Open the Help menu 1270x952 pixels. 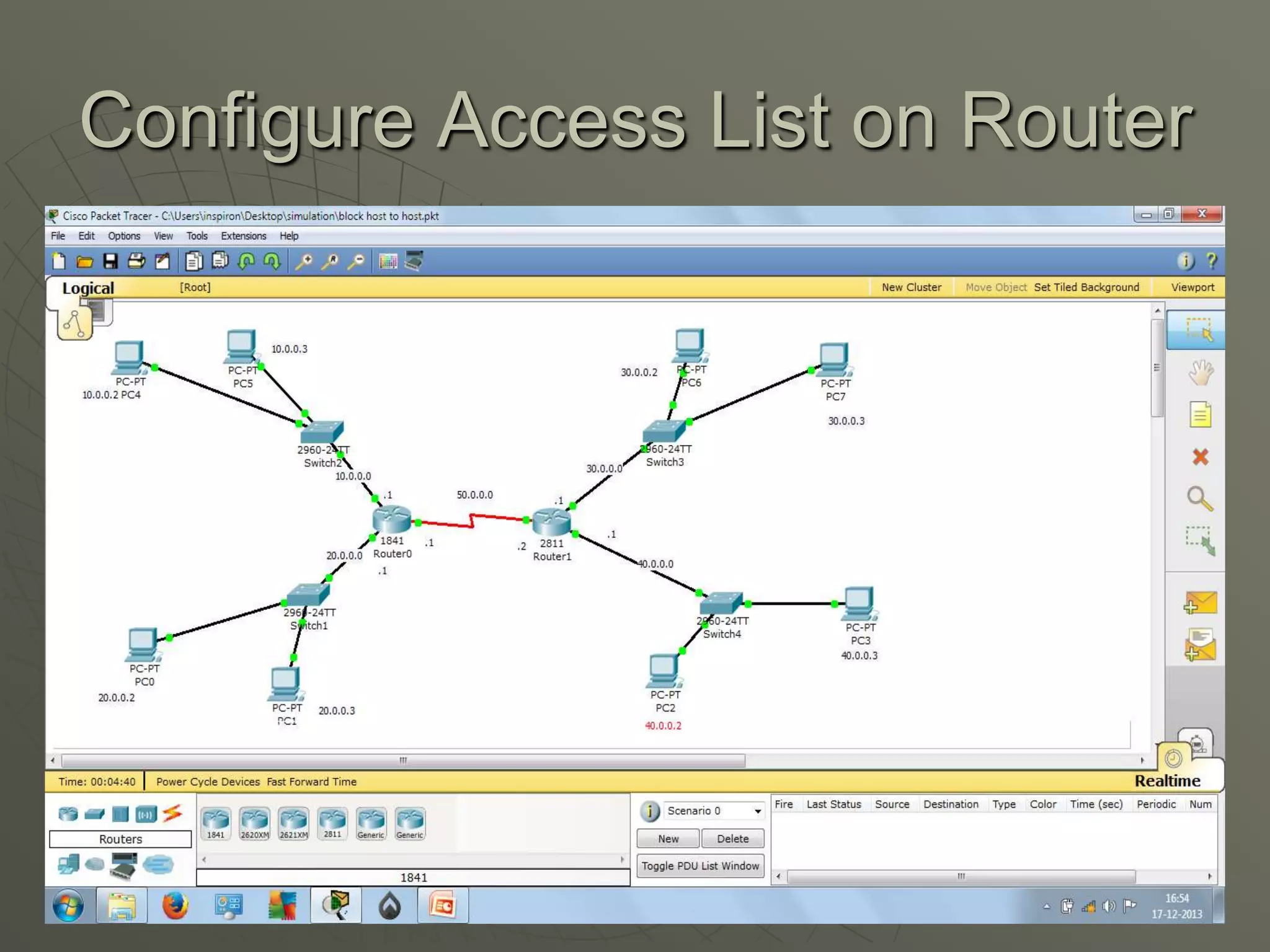coord(289,236)
